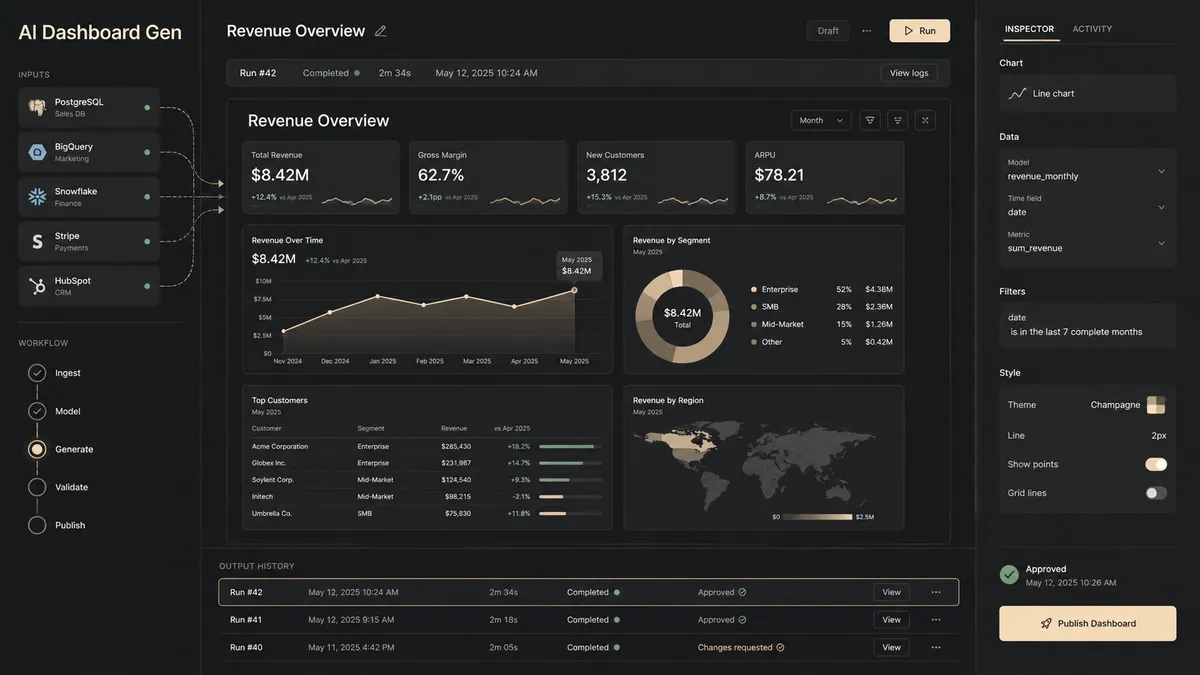
Task: Click the Mid-Market legend entry in segment chart
Action: click(821, 324)
